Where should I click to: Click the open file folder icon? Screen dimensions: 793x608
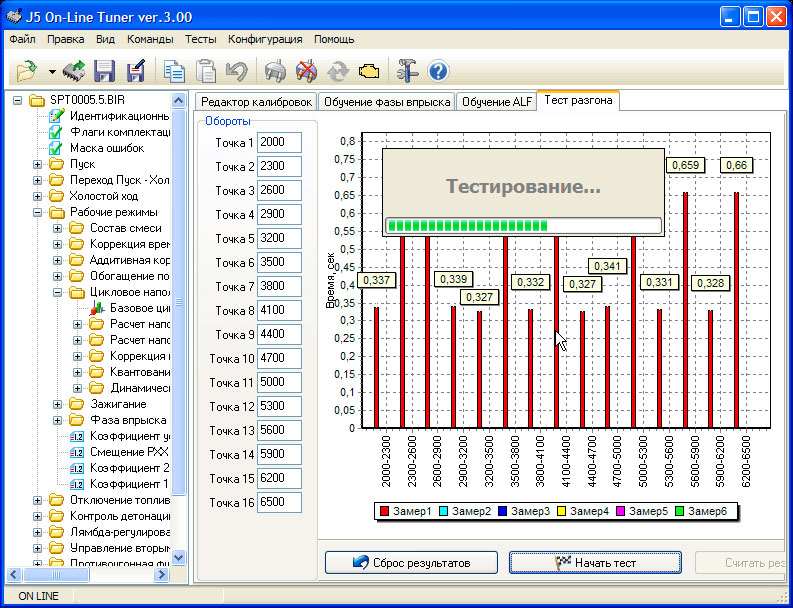27,71
